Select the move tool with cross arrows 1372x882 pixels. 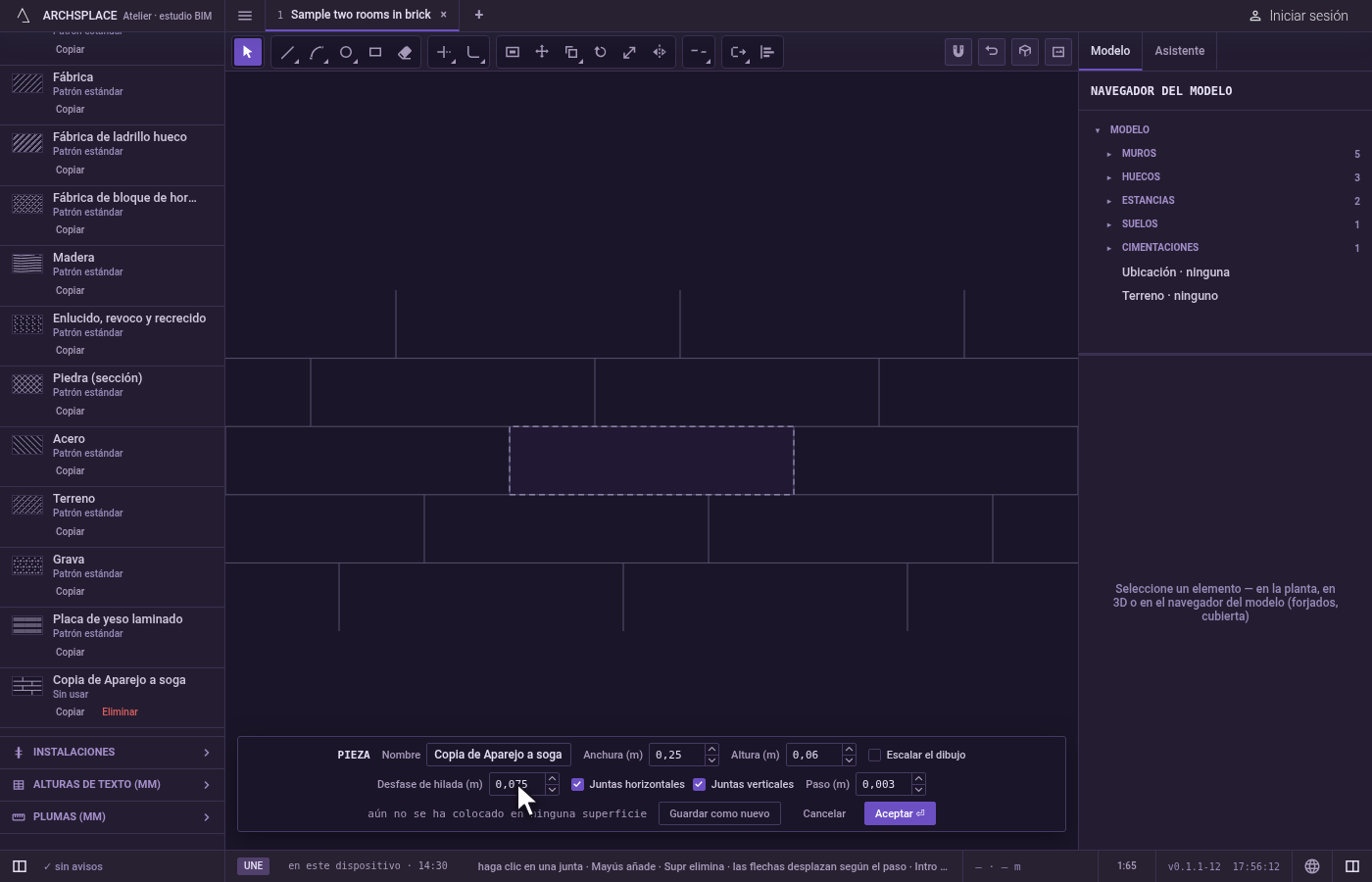tap(542, 52)
